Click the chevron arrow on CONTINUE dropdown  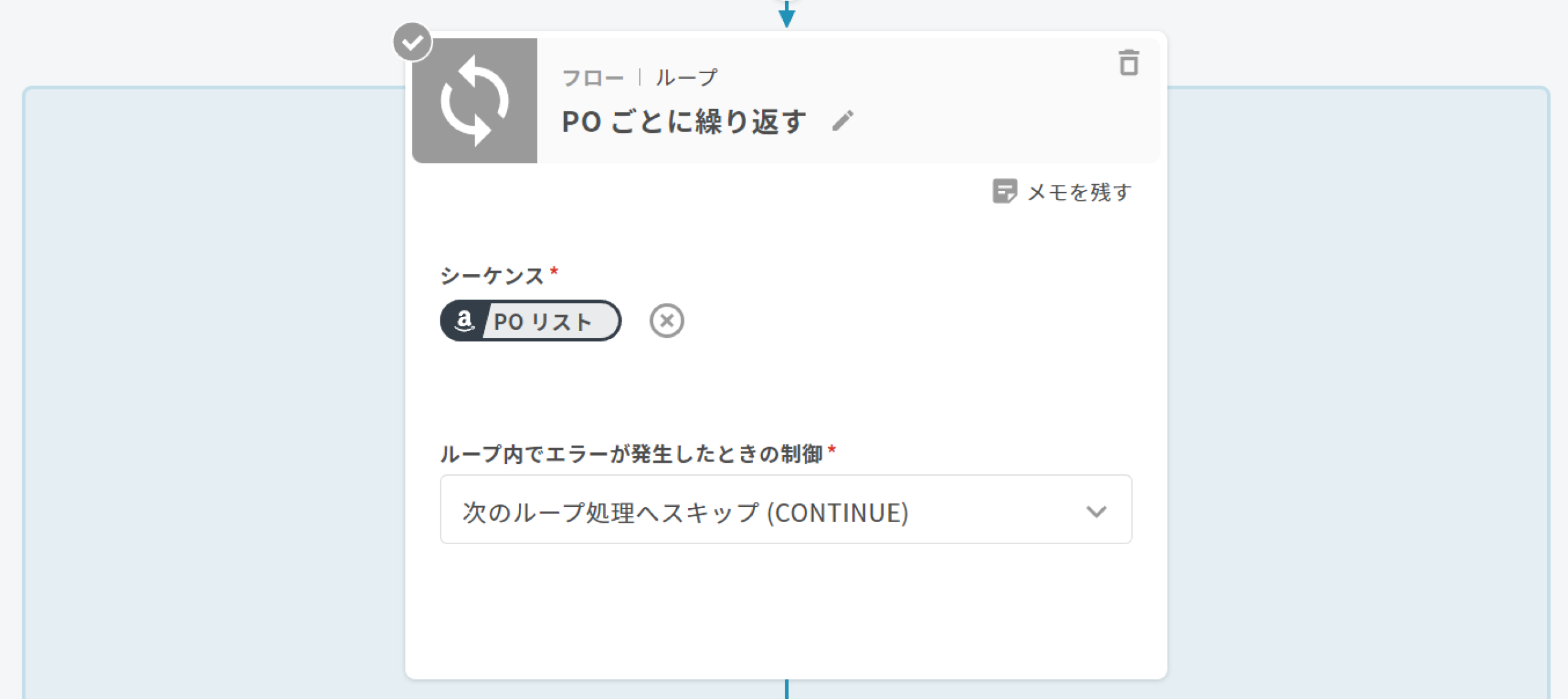1096,511
